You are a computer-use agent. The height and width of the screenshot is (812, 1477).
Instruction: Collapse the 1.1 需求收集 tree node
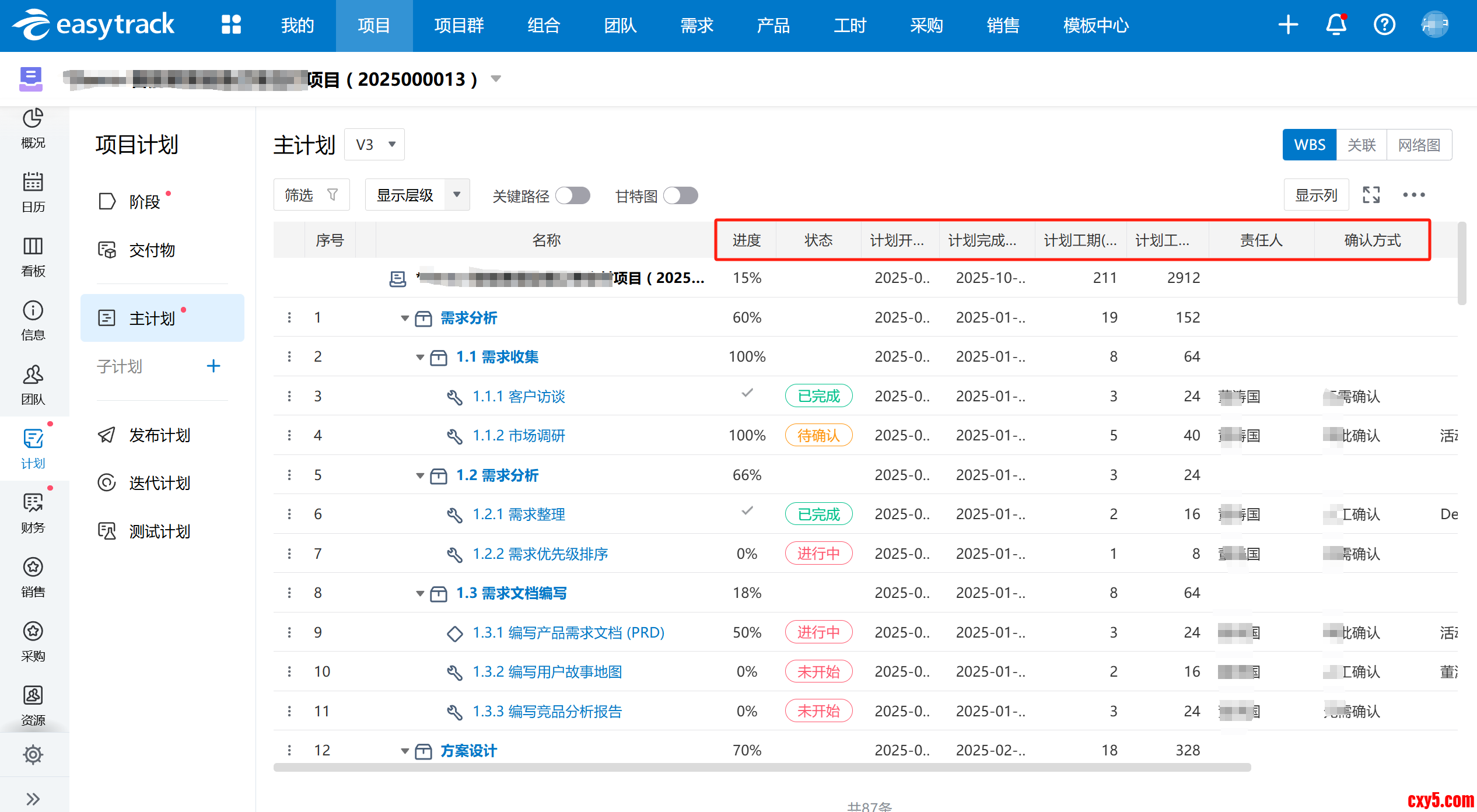(419, 357)
